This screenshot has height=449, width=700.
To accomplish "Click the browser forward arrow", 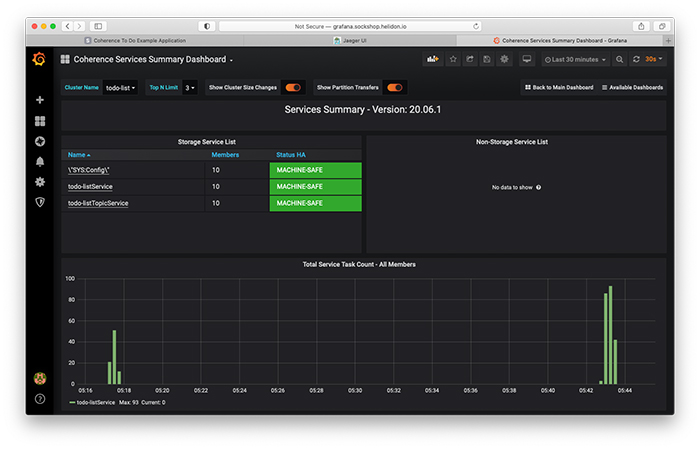I will coord(79,26).
